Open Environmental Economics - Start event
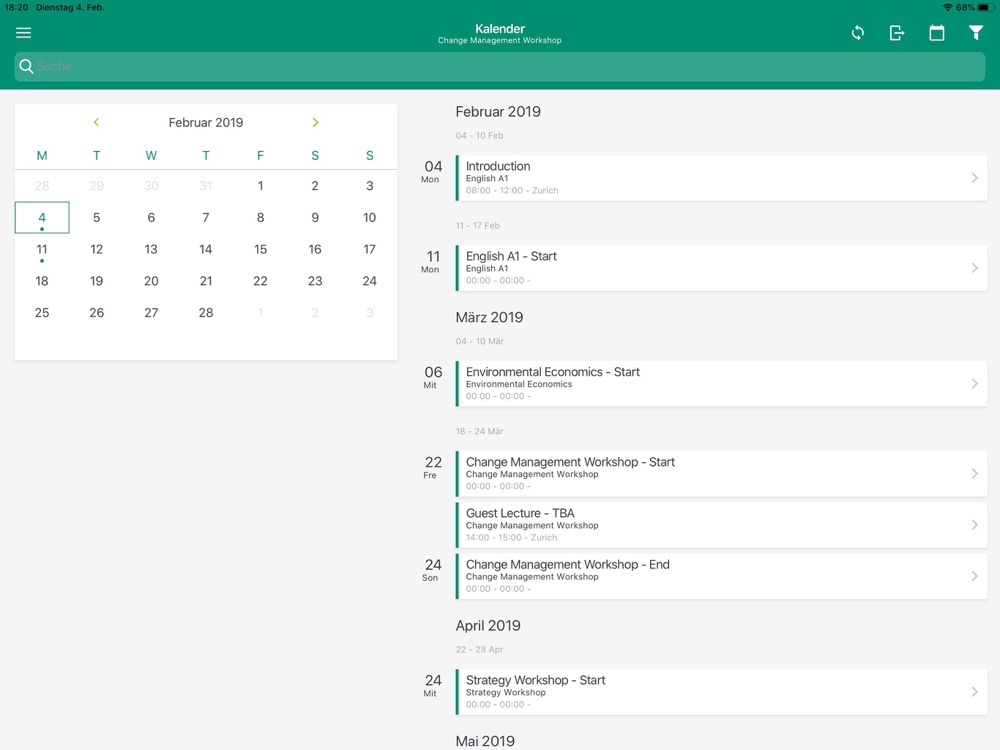1000x750 pixels. click(x=721, y=383)
